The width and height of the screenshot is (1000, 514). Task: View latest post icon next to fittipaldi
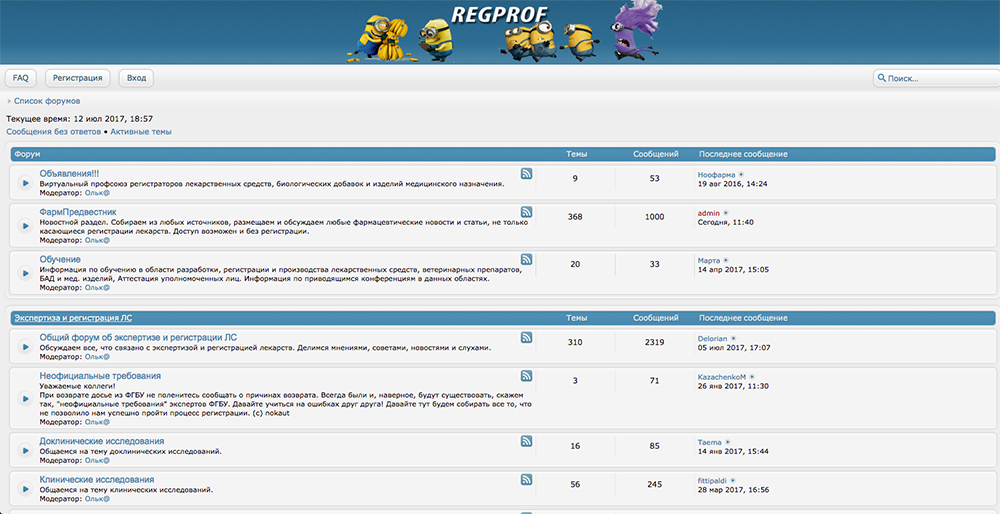point(733,480)
